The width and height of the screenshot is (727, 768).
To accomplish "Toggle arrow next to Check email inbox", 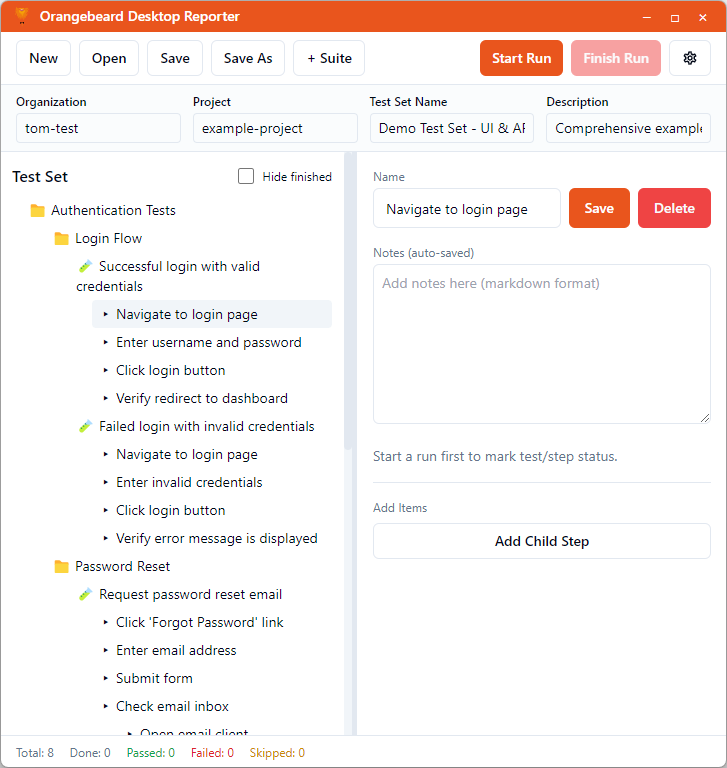I will 105,707.
